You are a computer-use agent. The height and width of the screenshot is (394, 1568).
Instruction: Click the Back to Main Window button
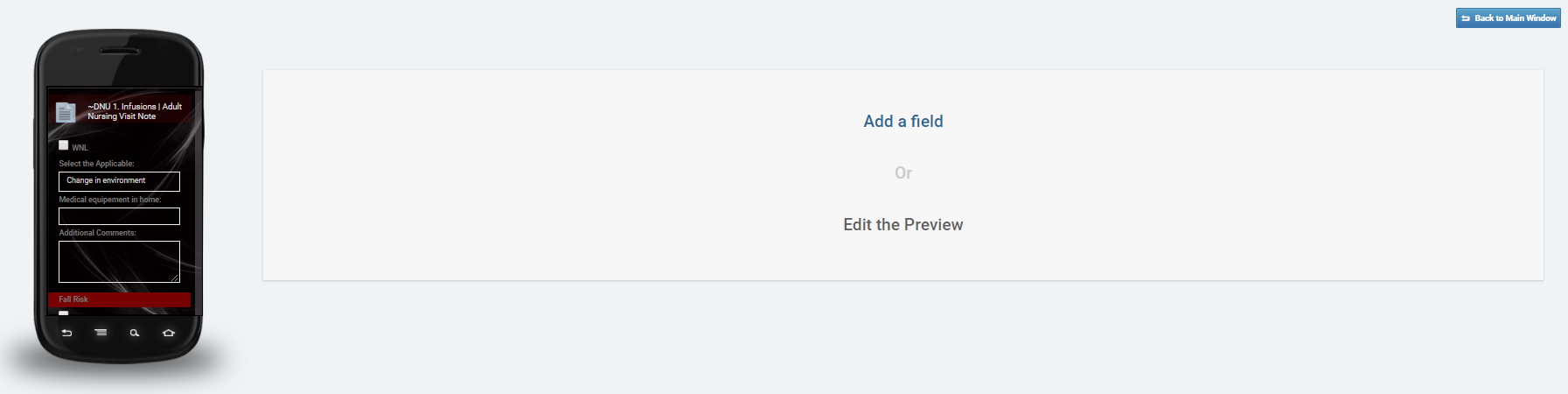(x=1508, y=18)
